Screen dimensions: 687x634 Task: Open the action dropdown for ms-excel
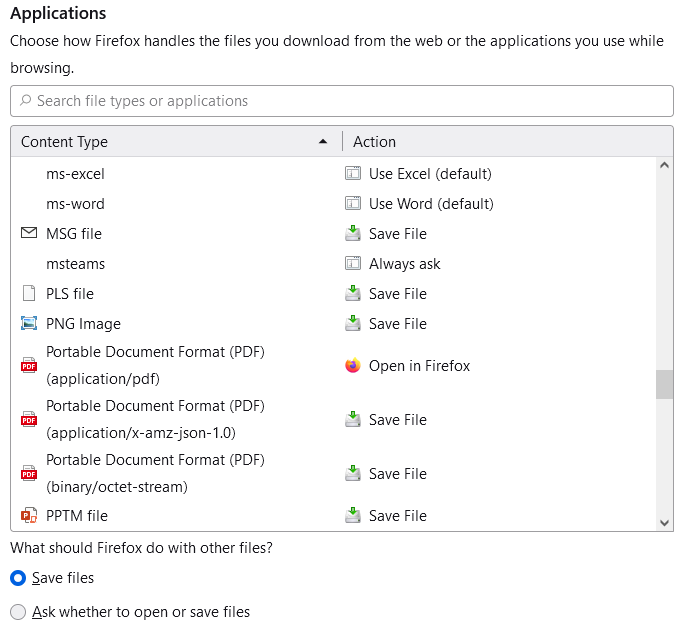point(430,174)
